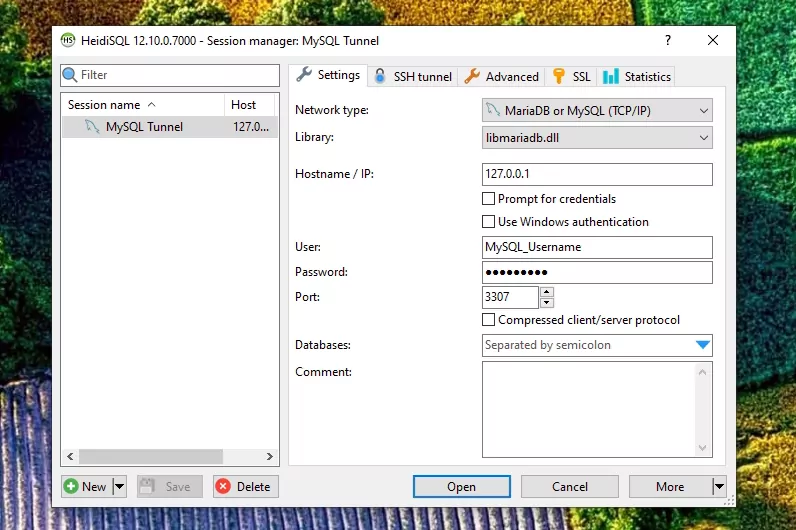This screenshot has width=796, height=530.
Task: Open the SSL tab
Action: coord(571,77)
